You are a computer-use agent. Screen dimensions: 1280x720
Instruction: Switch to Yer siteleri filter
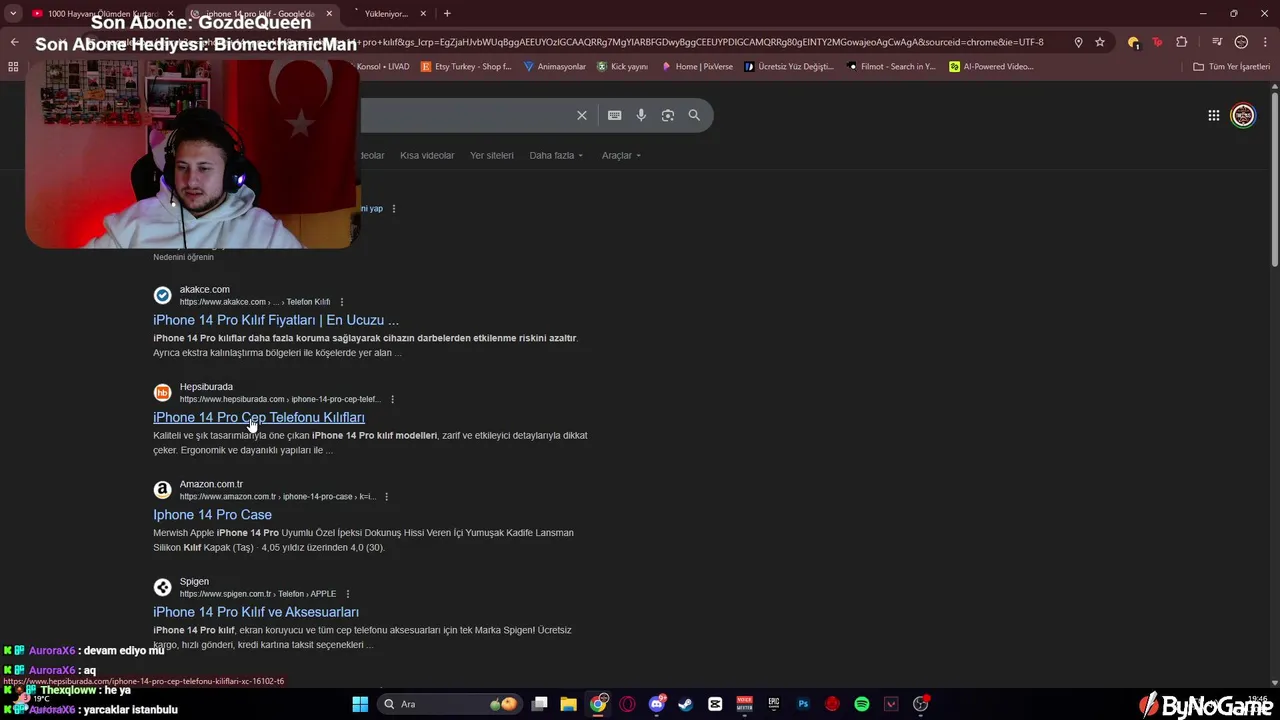[492, 155]
